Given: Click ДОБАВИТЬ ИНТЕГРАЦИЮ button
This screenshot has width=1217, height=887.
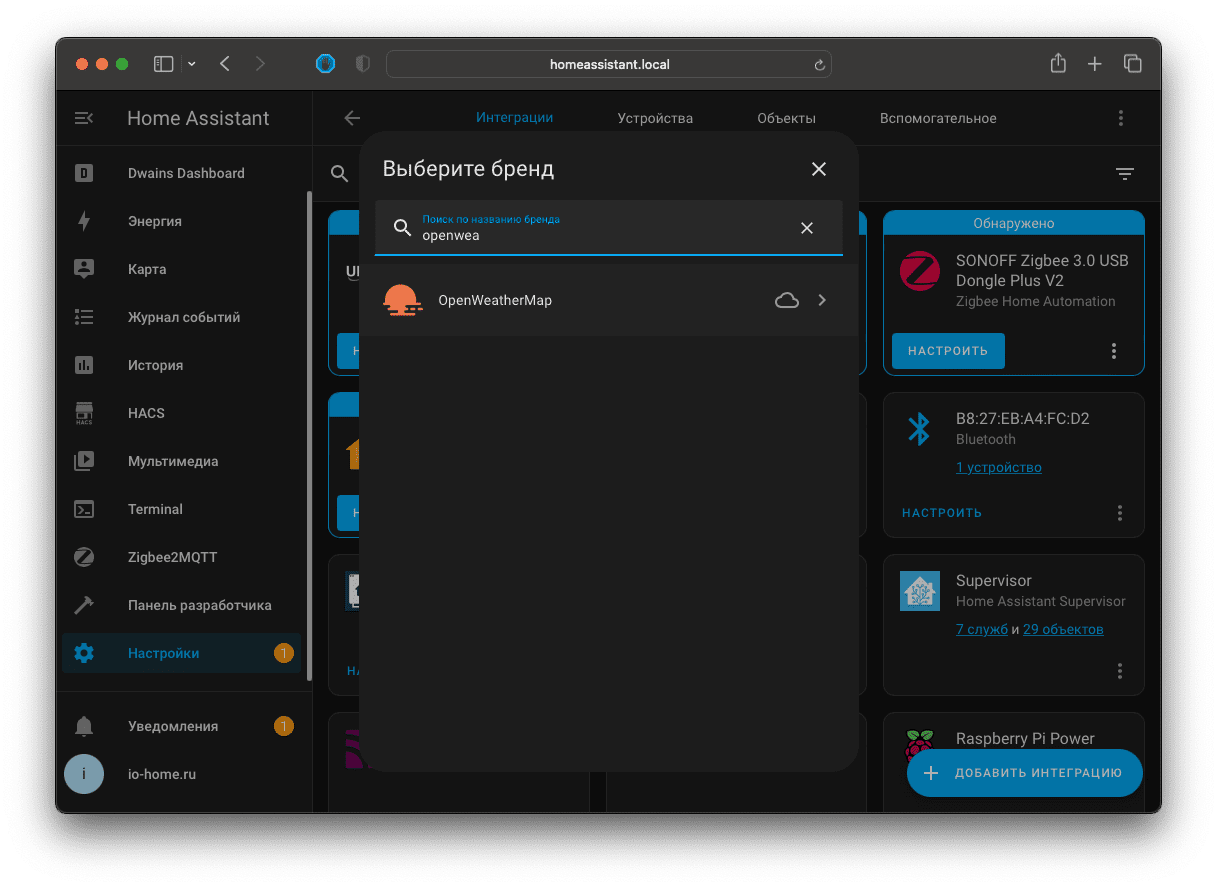Looking at the screenshot, I should [1025, 773].
